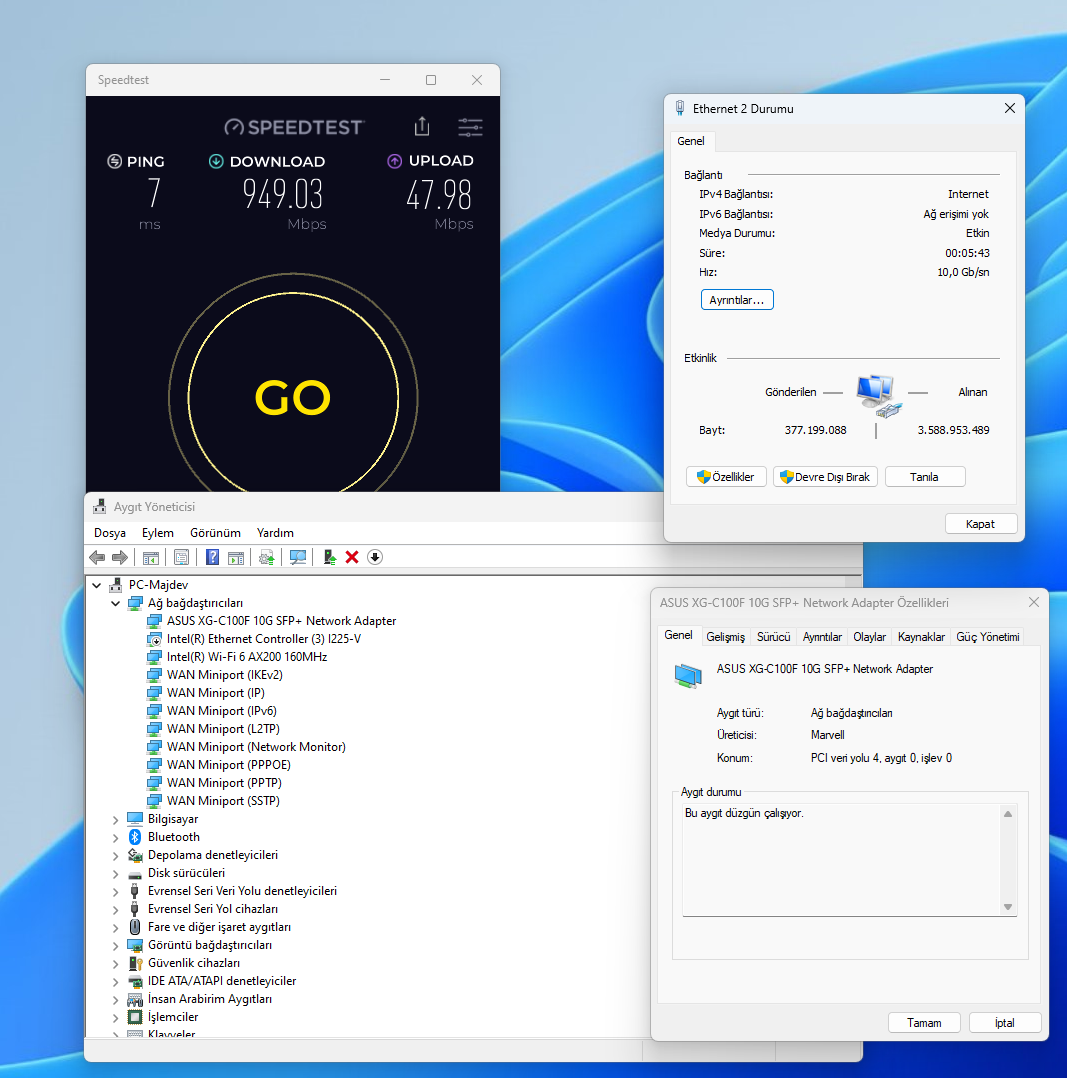Click the UPLOAD arrow icon in Speedtest
Viewport: 1067px width, 1078px height.
[395, 161]
